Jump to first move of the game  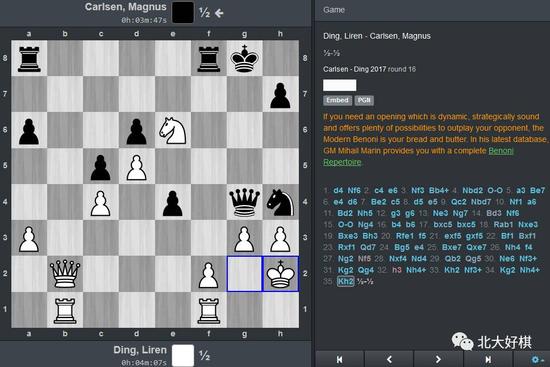pyautogui.click(x=340, y=359)
